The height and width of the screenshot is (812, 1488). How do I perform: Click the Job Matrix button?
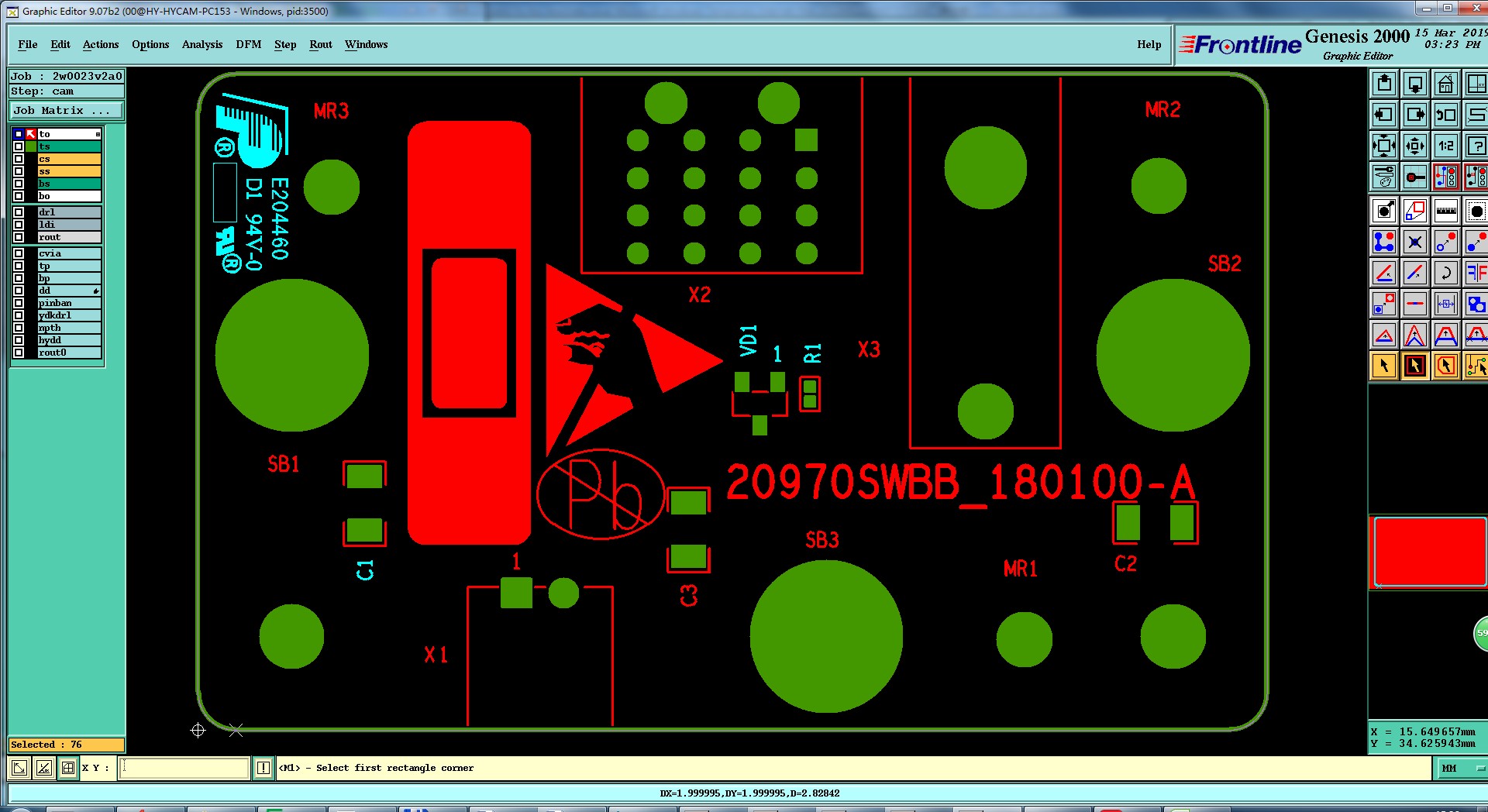point(67,111)
